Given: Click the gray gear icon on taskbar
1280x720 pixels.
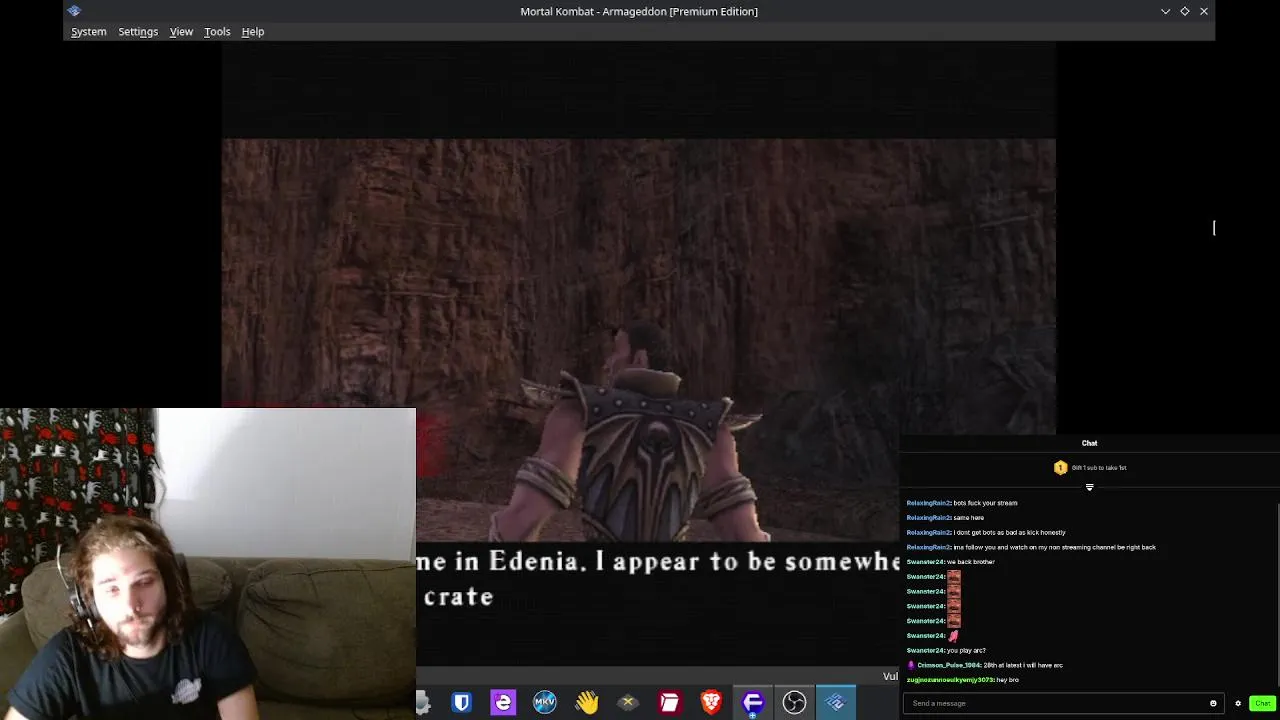Looking at the screenshot, I should [423, 703].
